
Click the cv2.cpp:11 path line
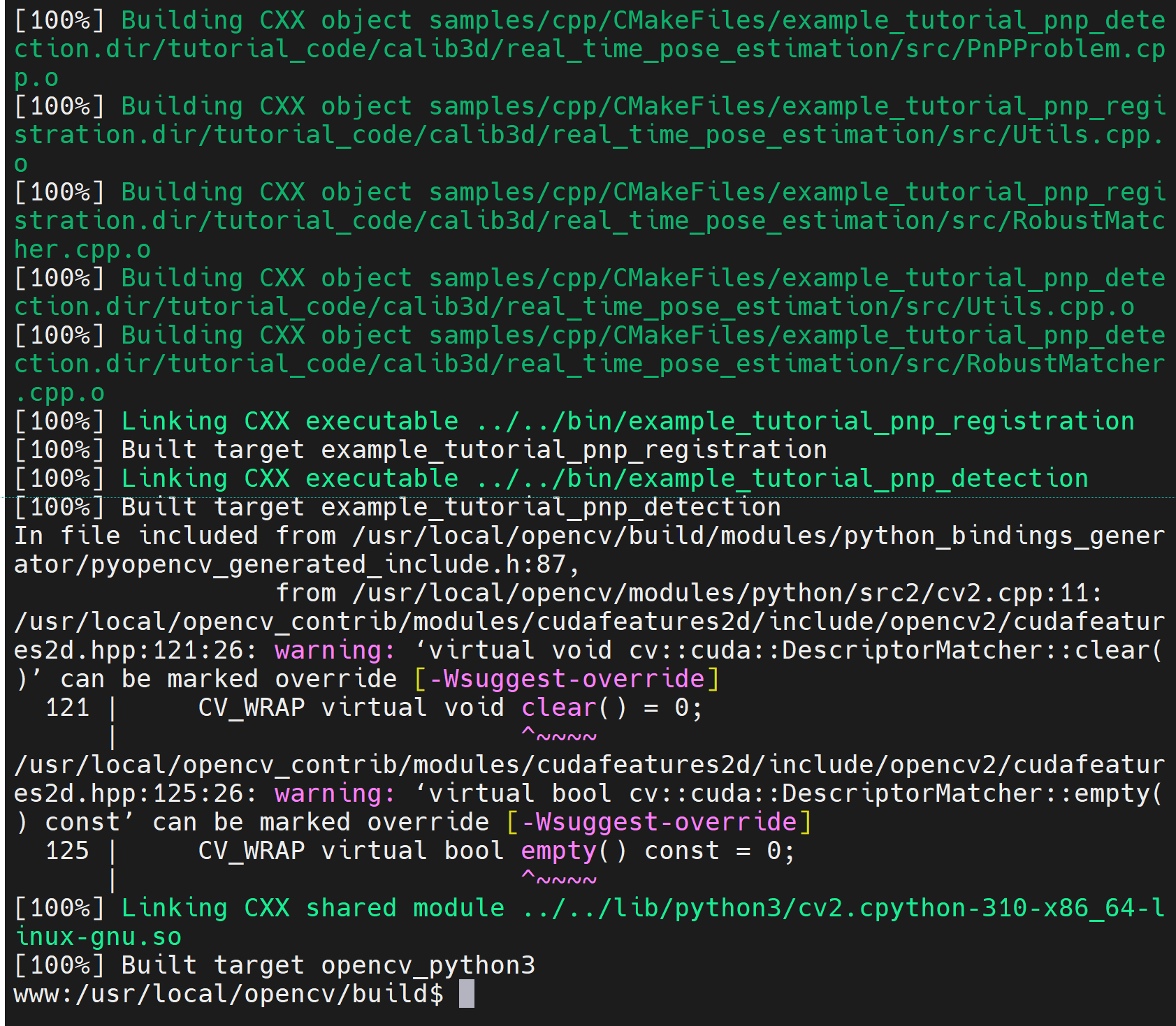pos(688,592)
